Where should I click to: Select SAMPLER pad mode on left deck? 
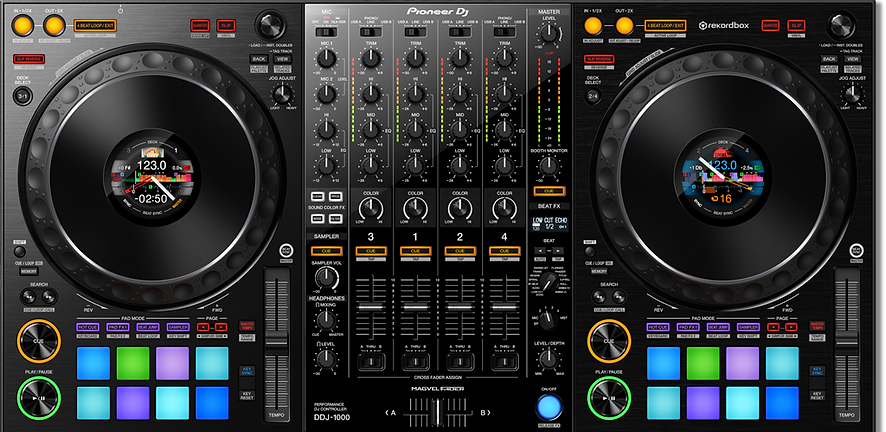coord(179,327)
